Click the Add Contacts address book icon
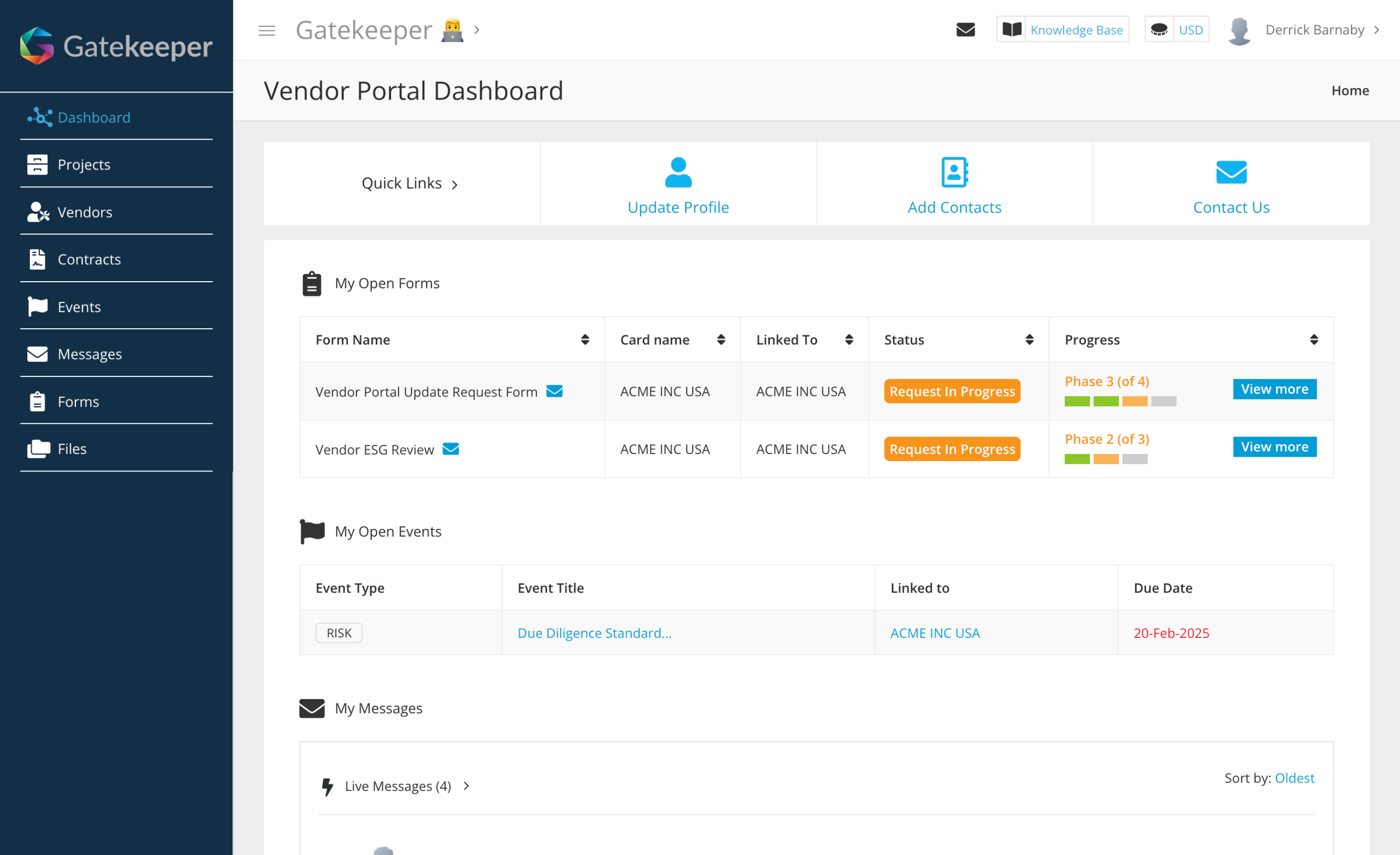 pyautogui.click(x=954, y=172)
